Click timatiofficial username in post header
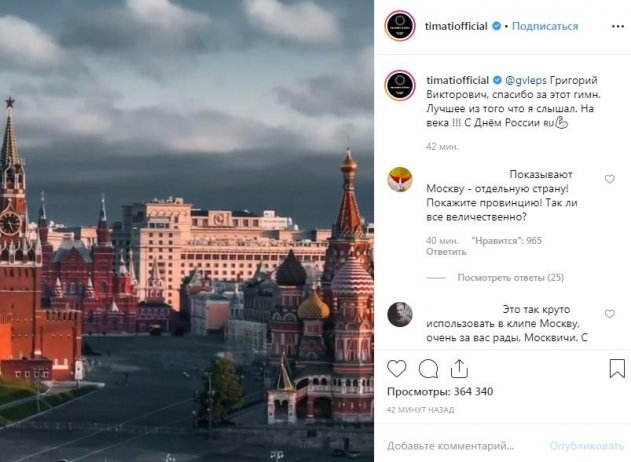 (x=456, y=26)
